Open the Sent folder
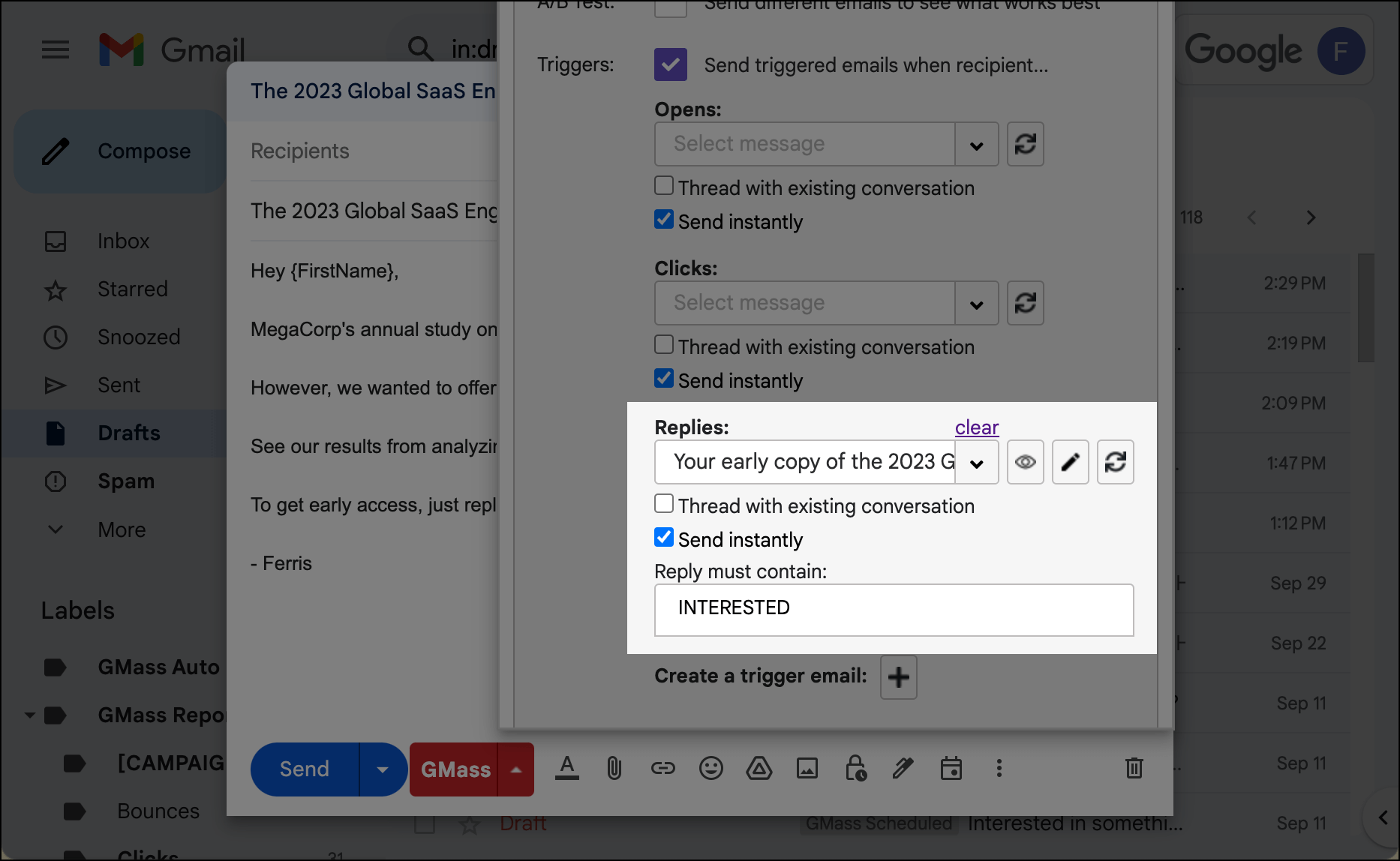This screenshot has height=861, width=1400. pos(119,385)
